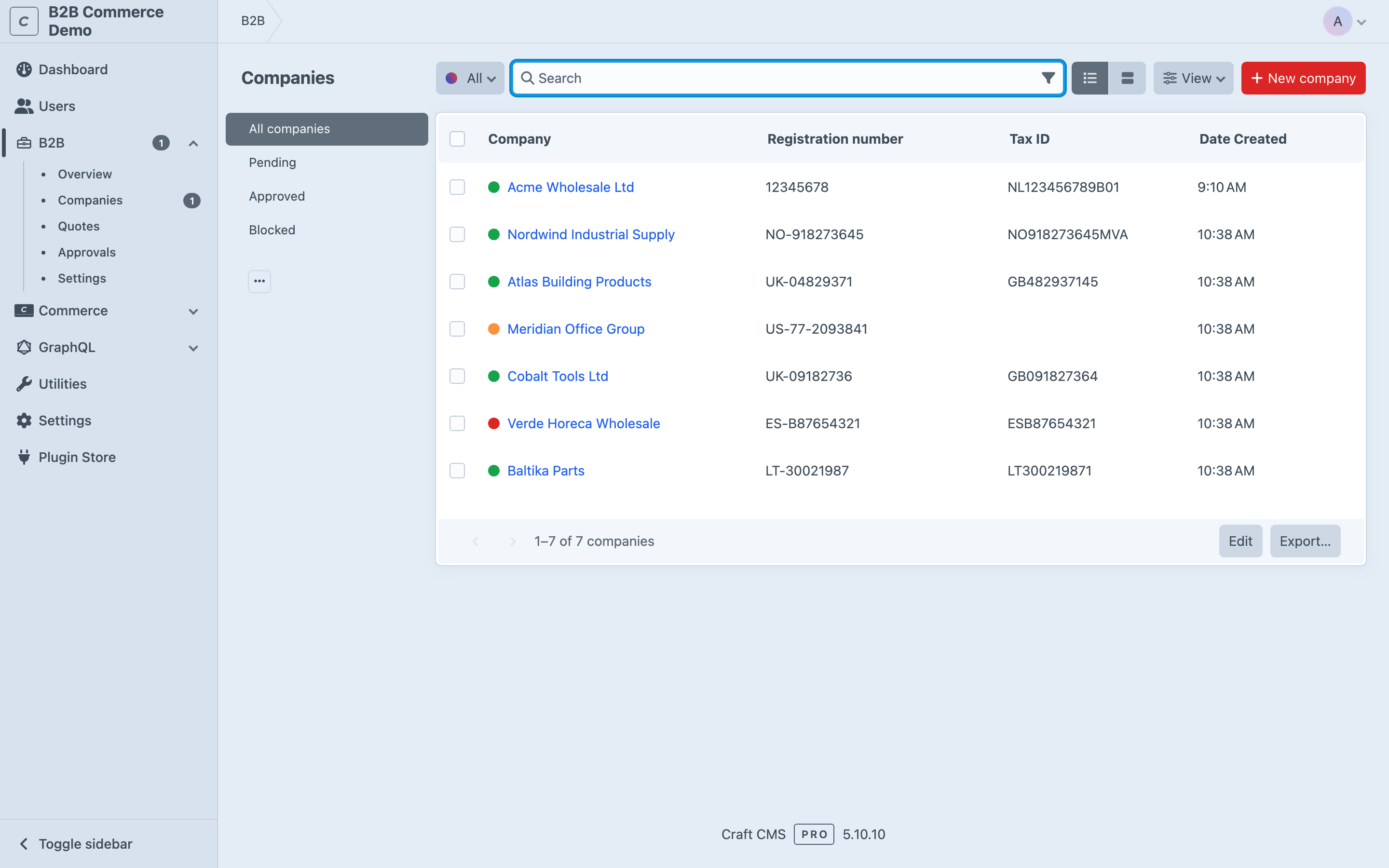Filter by Pending companies
The image size is (1389, 868).
327,163
